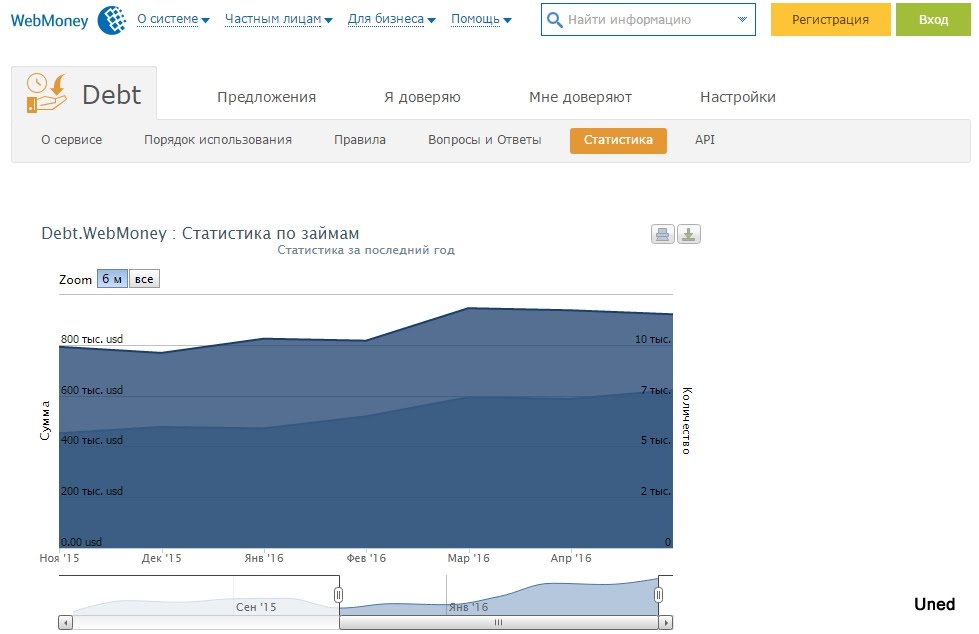
Task: Click the navigator scrollbar left arrow
Action: pos(66,623)
